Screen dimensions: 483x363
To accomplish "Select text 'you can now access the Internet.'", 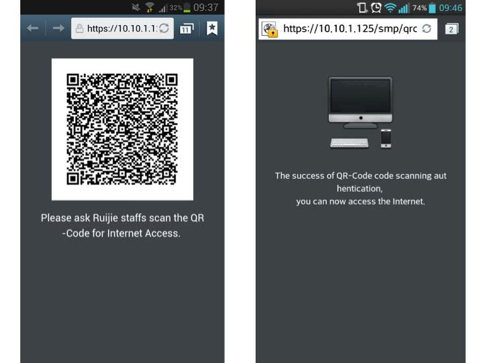I will coord(360,202).
